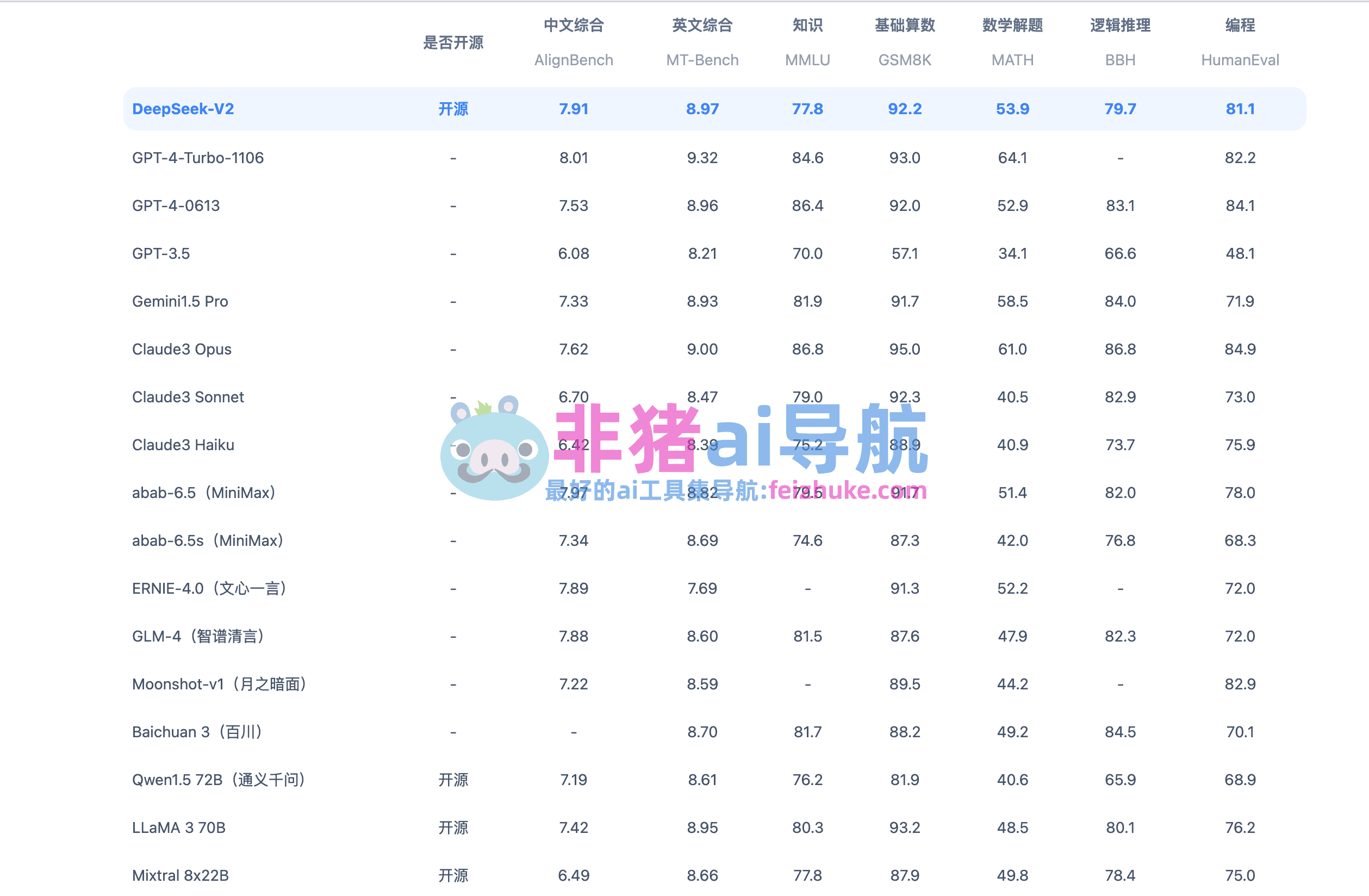
Task: Click DeepSeek-V2's HumanEval score 81.1
Action: point(1240,109)
